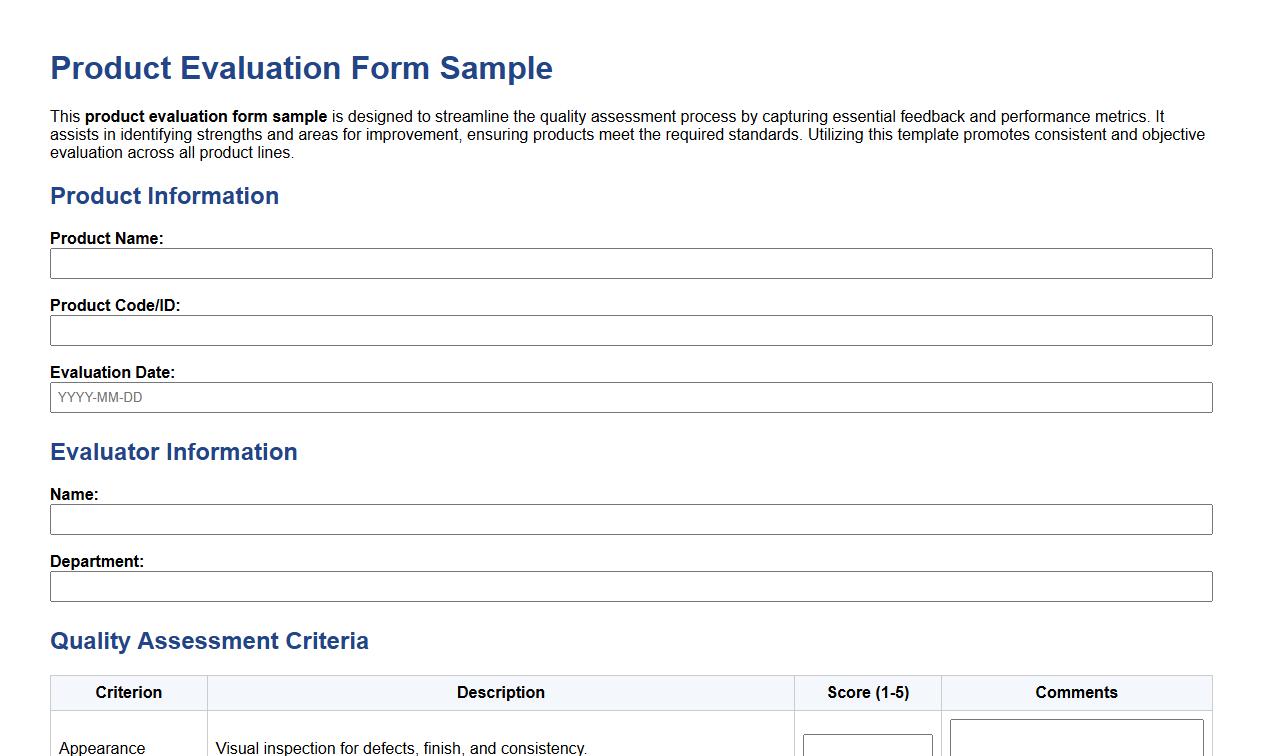Click the Description column header

pos(500,692)
